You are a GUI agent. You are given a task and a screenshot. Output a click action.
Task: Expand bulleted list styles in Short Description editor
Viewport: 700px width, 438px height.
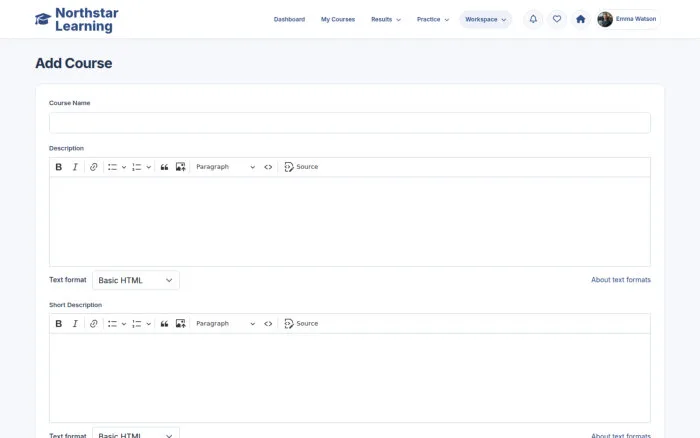(x=124, y=324)
